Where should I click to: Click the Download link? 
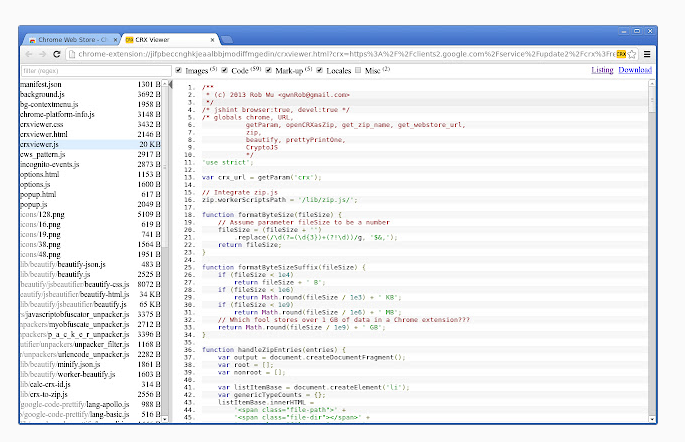point(635,70)
